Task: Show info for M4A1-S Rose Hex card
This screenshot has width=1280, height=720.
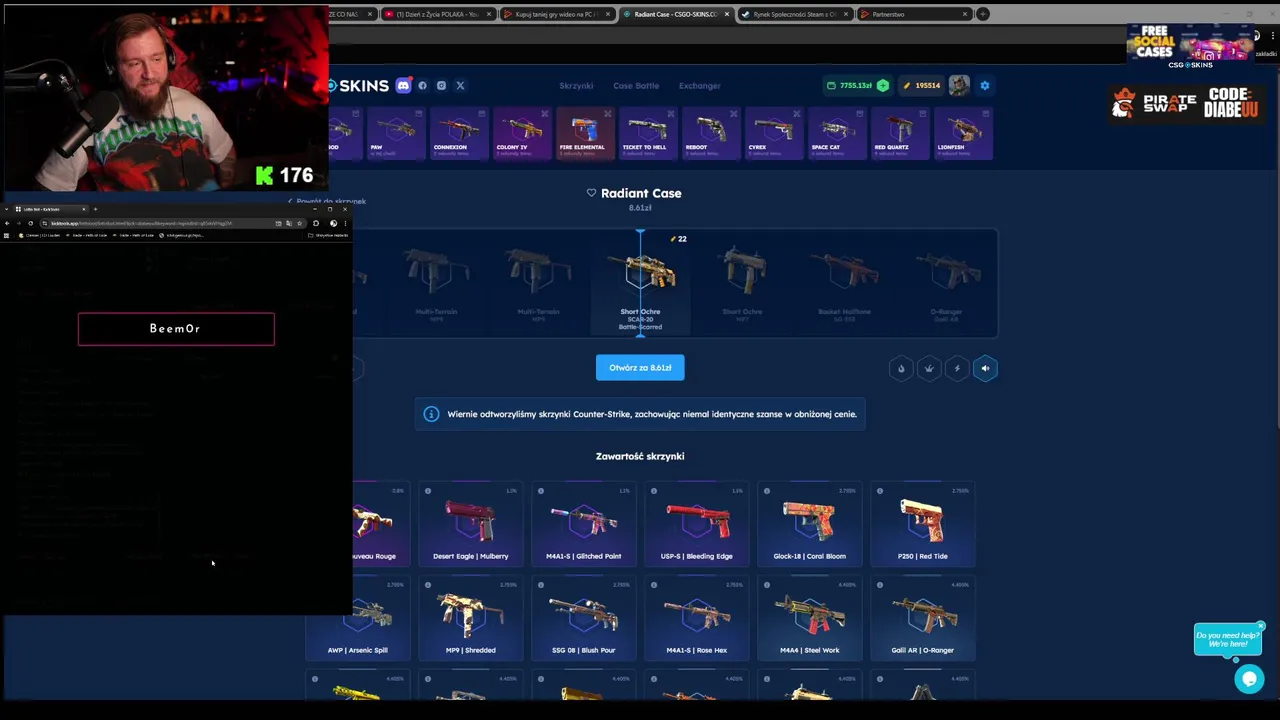Action: coord(654,585)
